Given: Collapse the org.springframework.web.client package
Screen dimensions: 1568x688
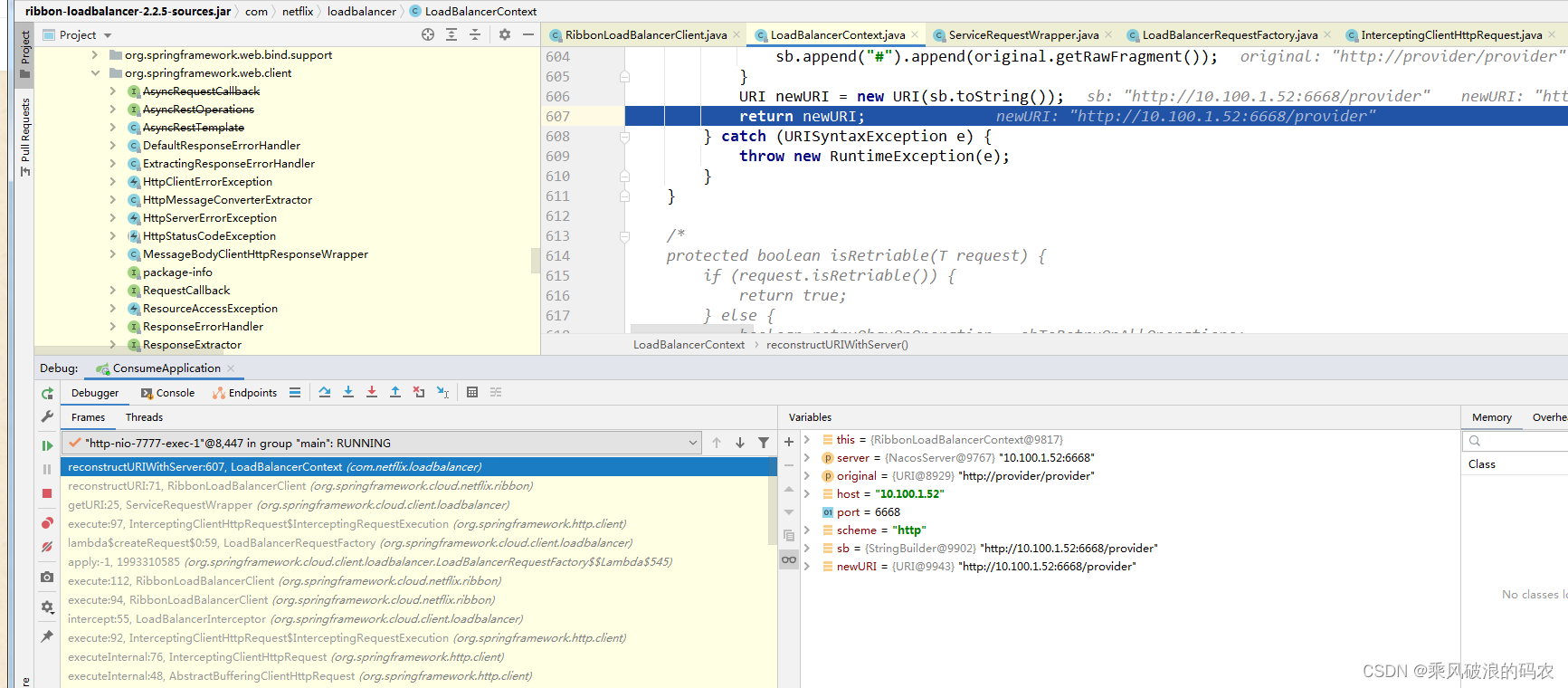Looking at the screenshot, I should click(x=95, y=73).
